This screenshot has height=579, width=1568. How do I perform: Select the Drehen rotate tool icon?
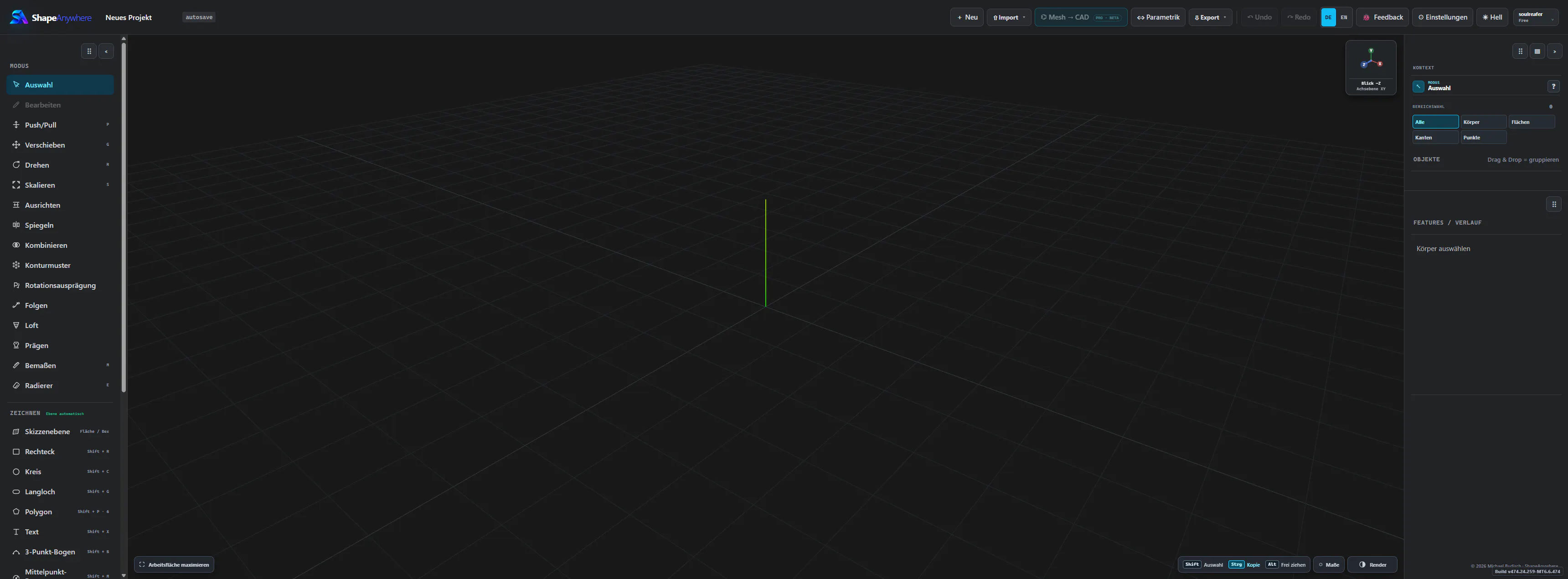[16, 165]
